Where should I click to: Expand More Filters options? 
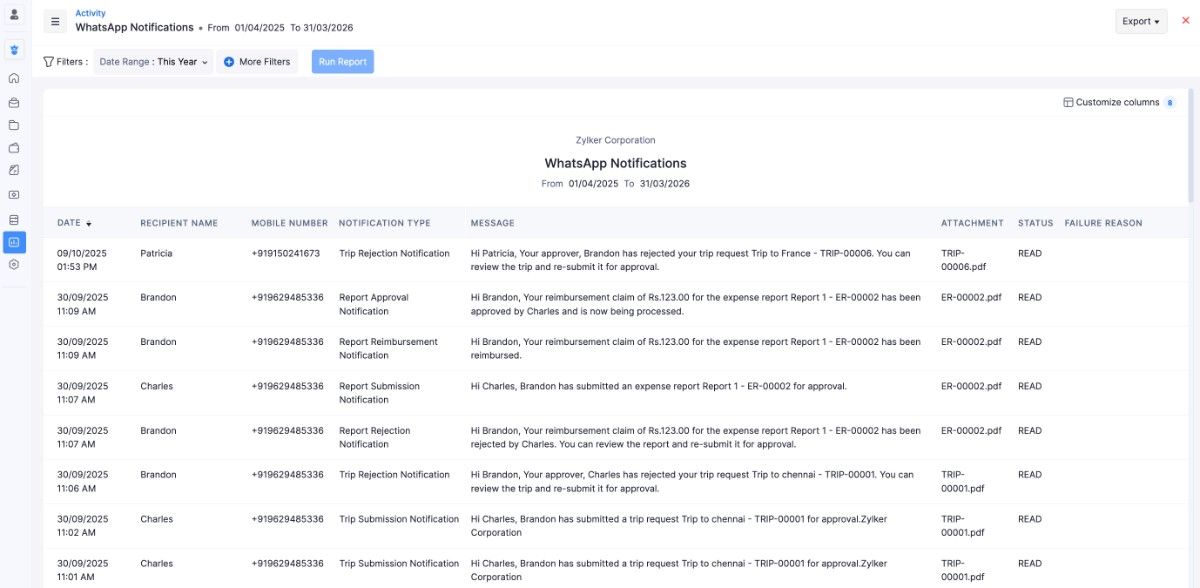(x=255, y=61)
